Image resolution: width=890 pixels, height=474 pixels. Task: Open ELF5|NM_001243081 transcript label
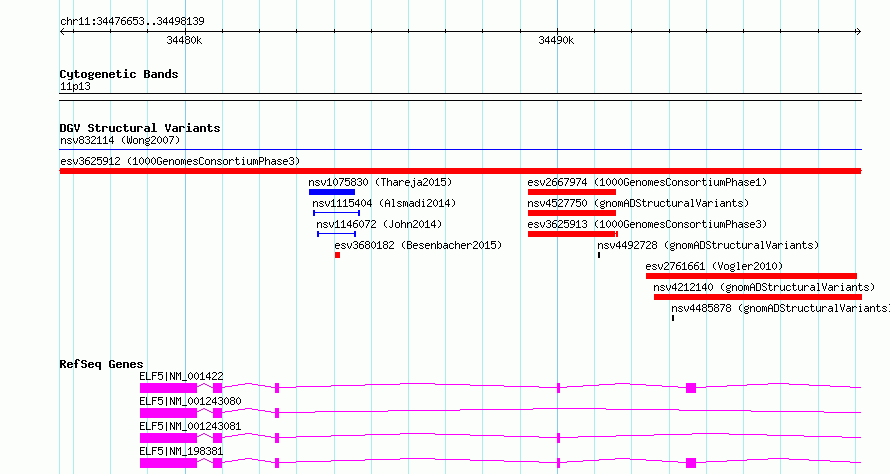coord(190,426)
